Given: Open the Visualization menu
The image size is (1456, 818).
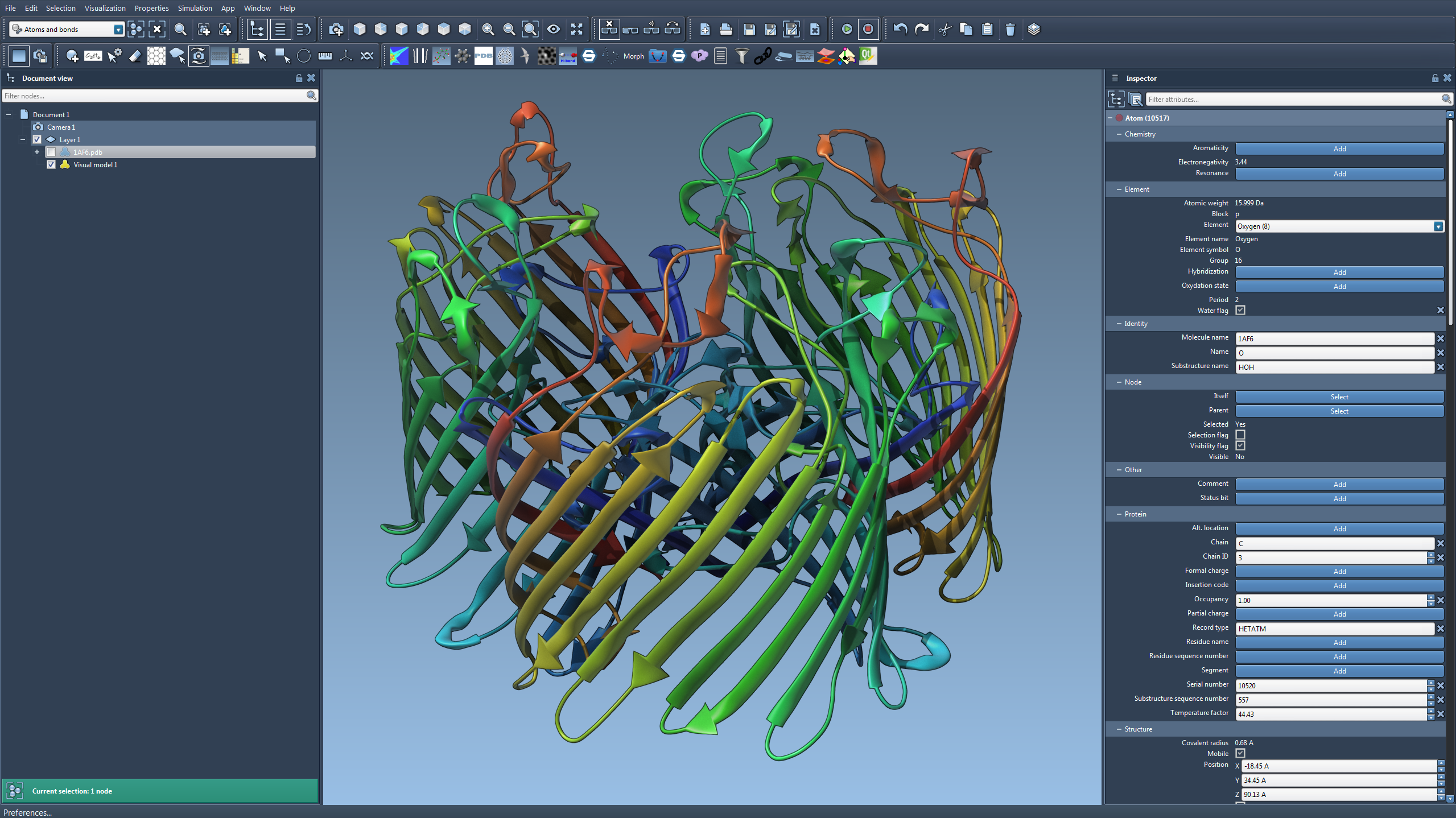Looking at the screenshot, I should point(105,8).
